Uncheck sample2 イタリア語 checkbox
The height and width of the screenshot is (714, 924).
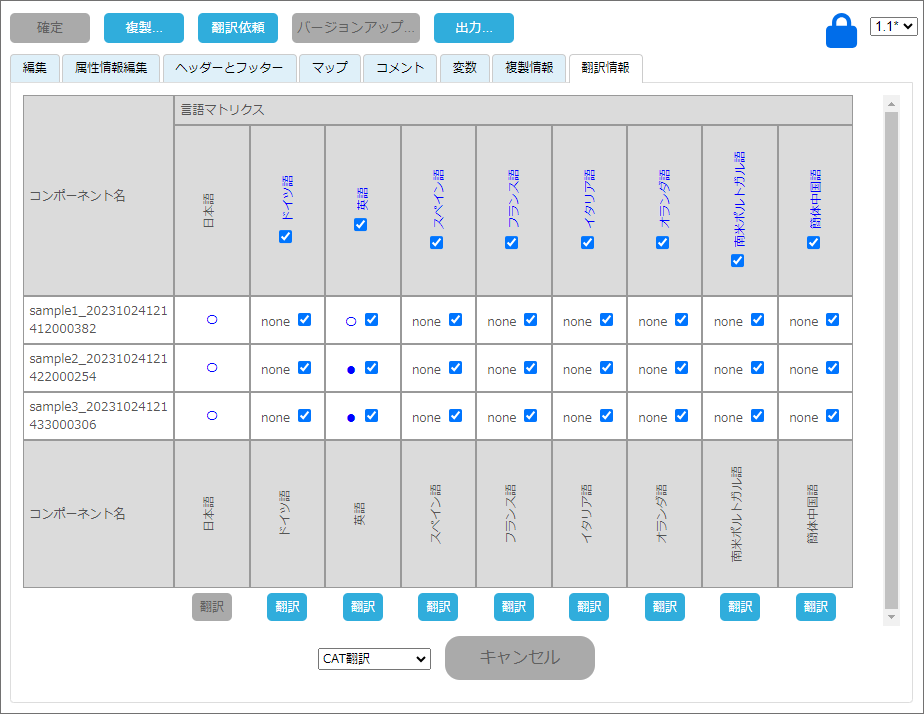click(x=606, y=368)
